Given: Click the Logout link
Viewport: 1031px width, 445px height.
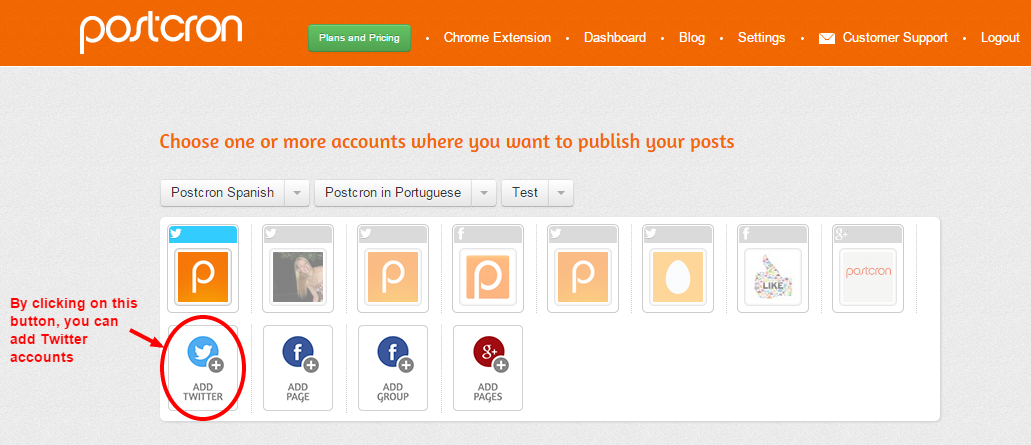Looking at the screenshot, I should tap(1000, 38).
